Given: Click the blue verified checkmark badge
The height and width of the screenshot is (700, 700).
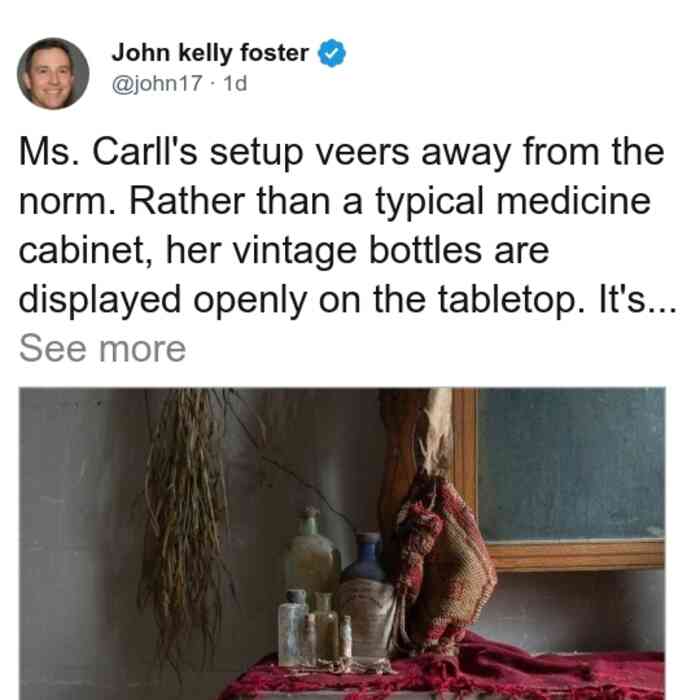Looking at the screenshot, I should pyautogui.click(x=332, y=53).
